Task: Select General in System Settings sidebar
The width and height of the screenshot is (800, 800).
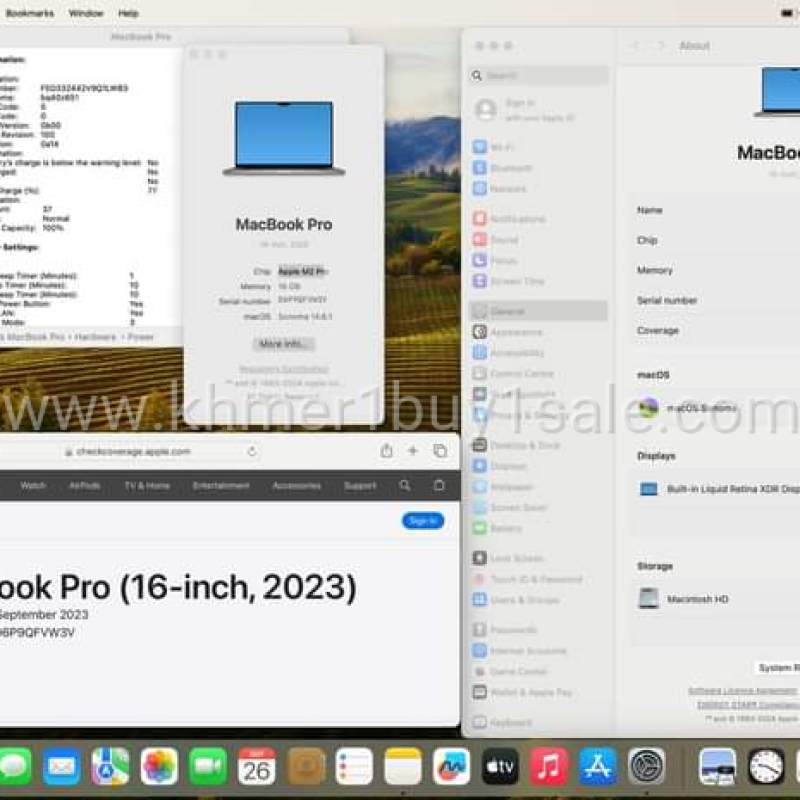Action: pos(538,311)
